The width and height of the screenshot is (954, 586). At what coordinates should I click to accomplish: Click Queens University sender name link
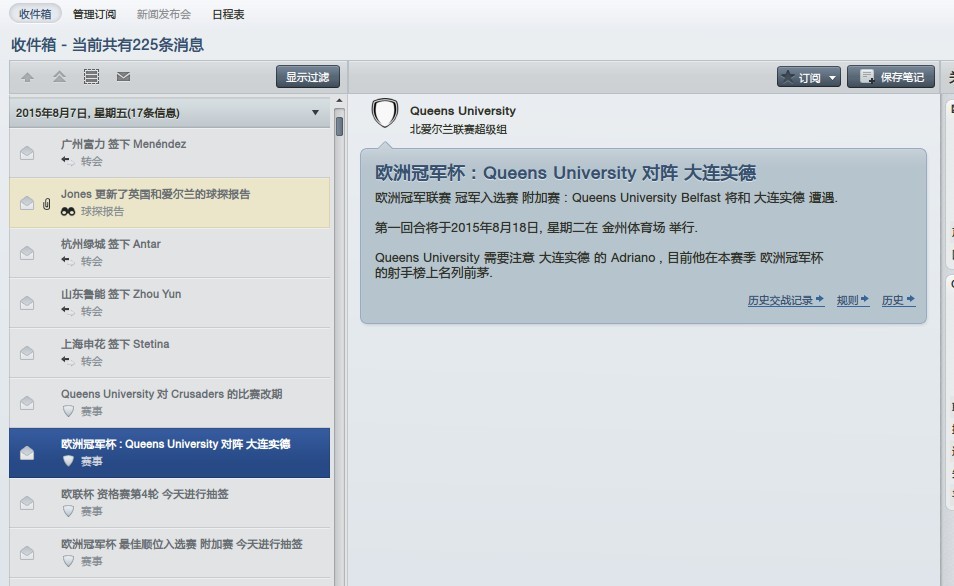click(462, 111)
